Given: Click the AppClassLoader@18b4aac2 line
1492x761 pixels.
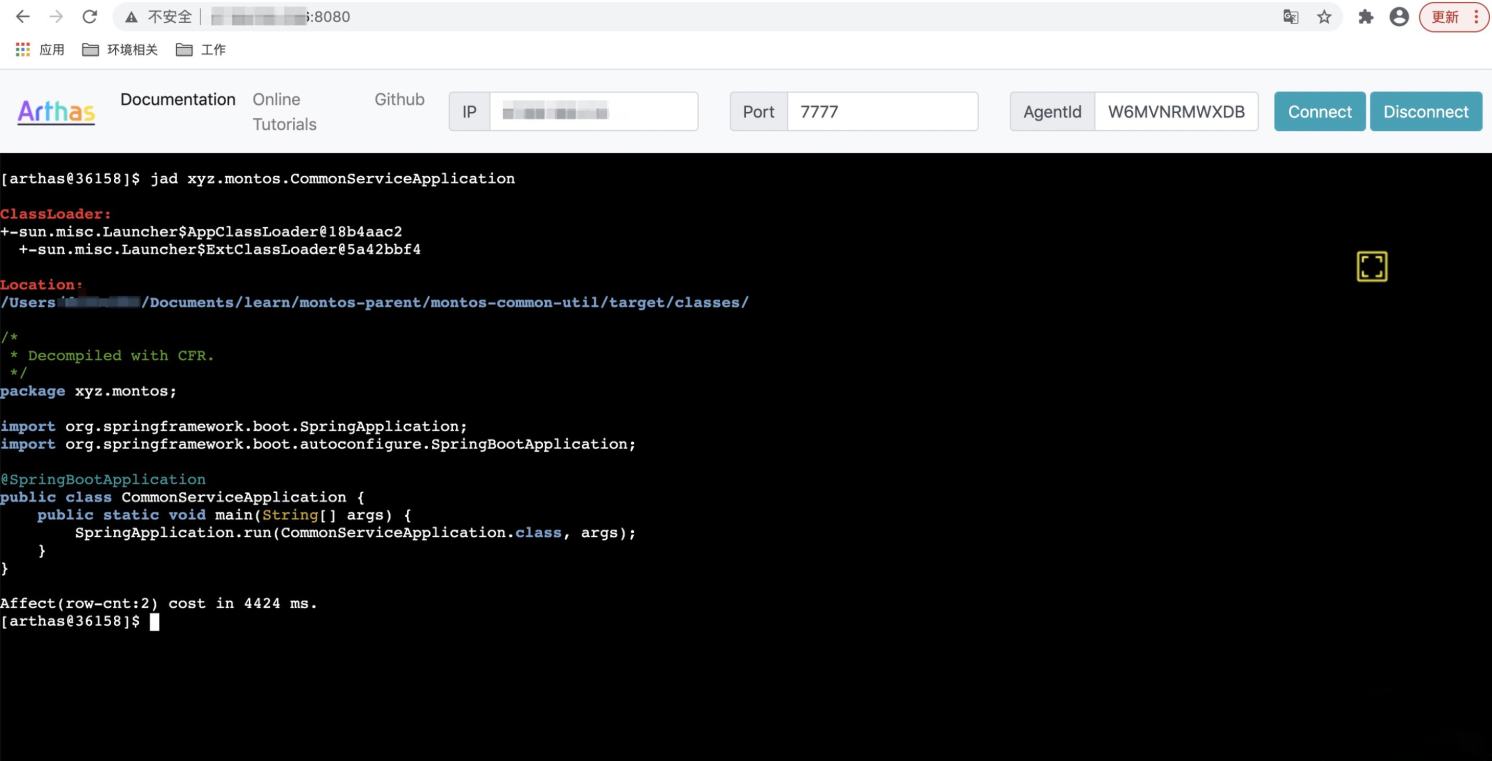Looking at the screenshot, I should (201, 232).
